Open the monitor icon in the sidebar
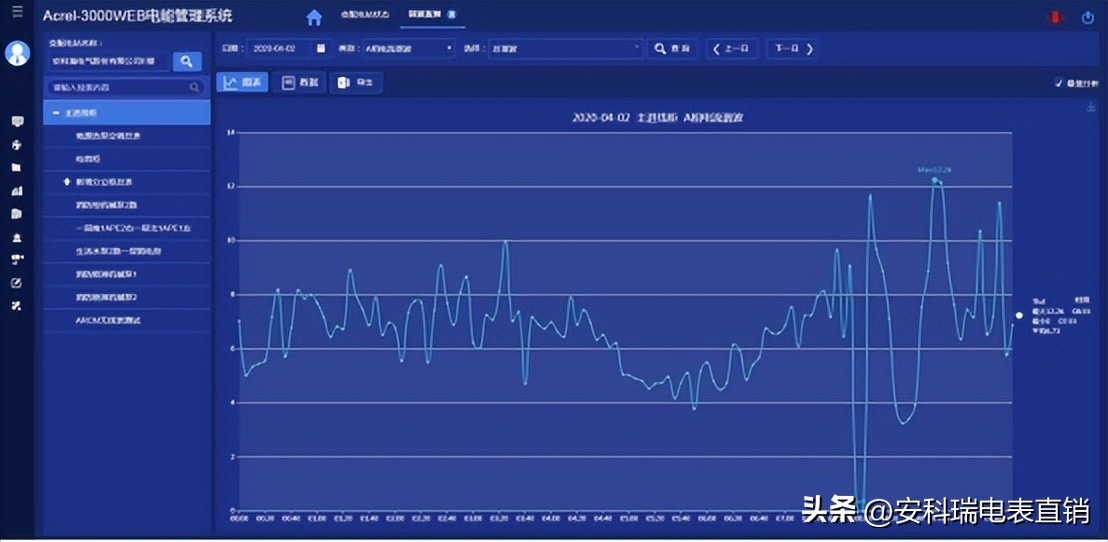The width and height of the screenshot is (1108, 542). click(18, 122)
